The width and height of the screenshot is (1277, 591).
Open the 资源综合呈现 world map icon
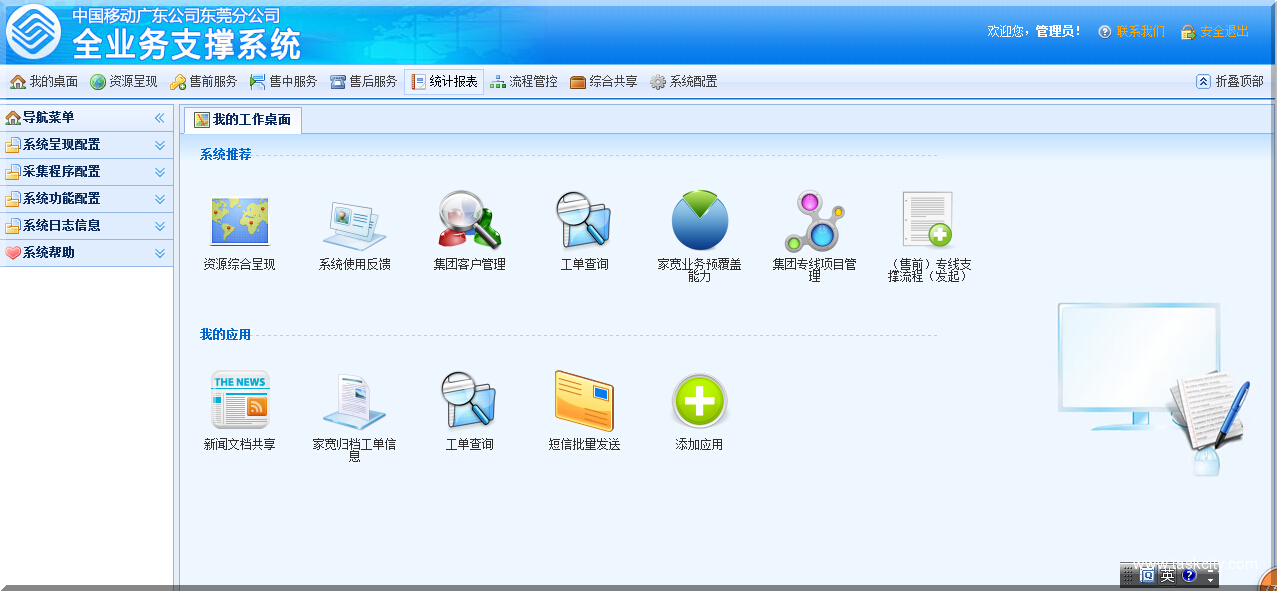pos(239,222)
